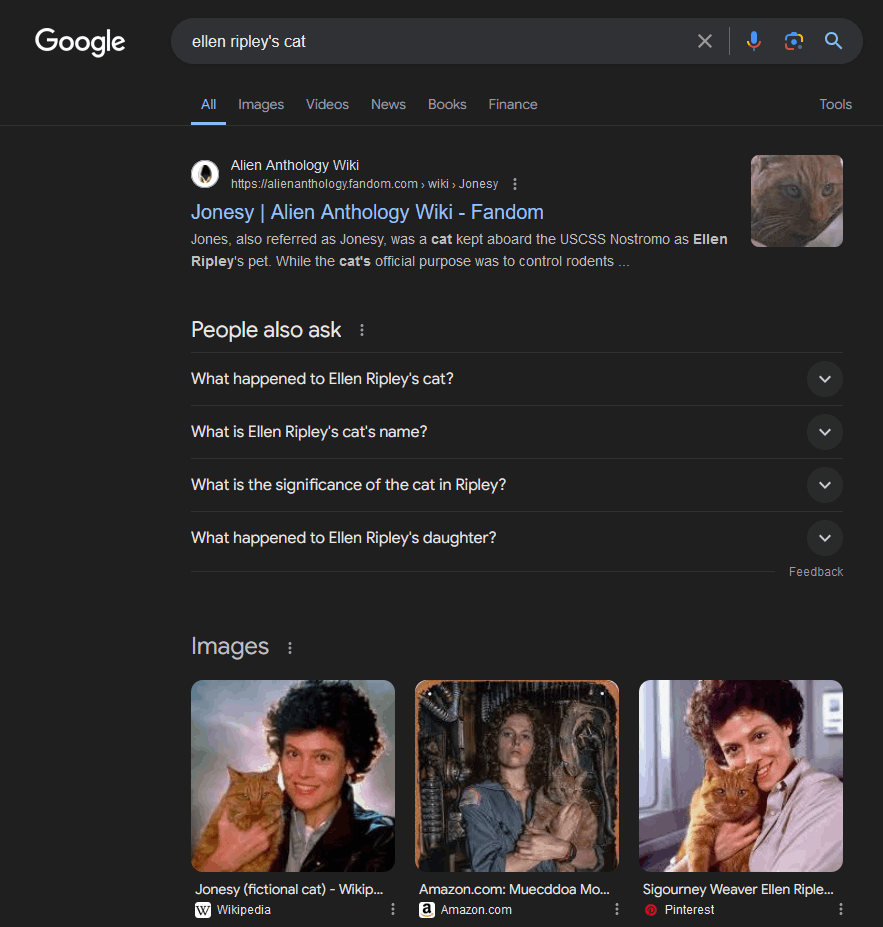Click the Feedback link
The width and height of the screenshot is (883, 927).
815,572
